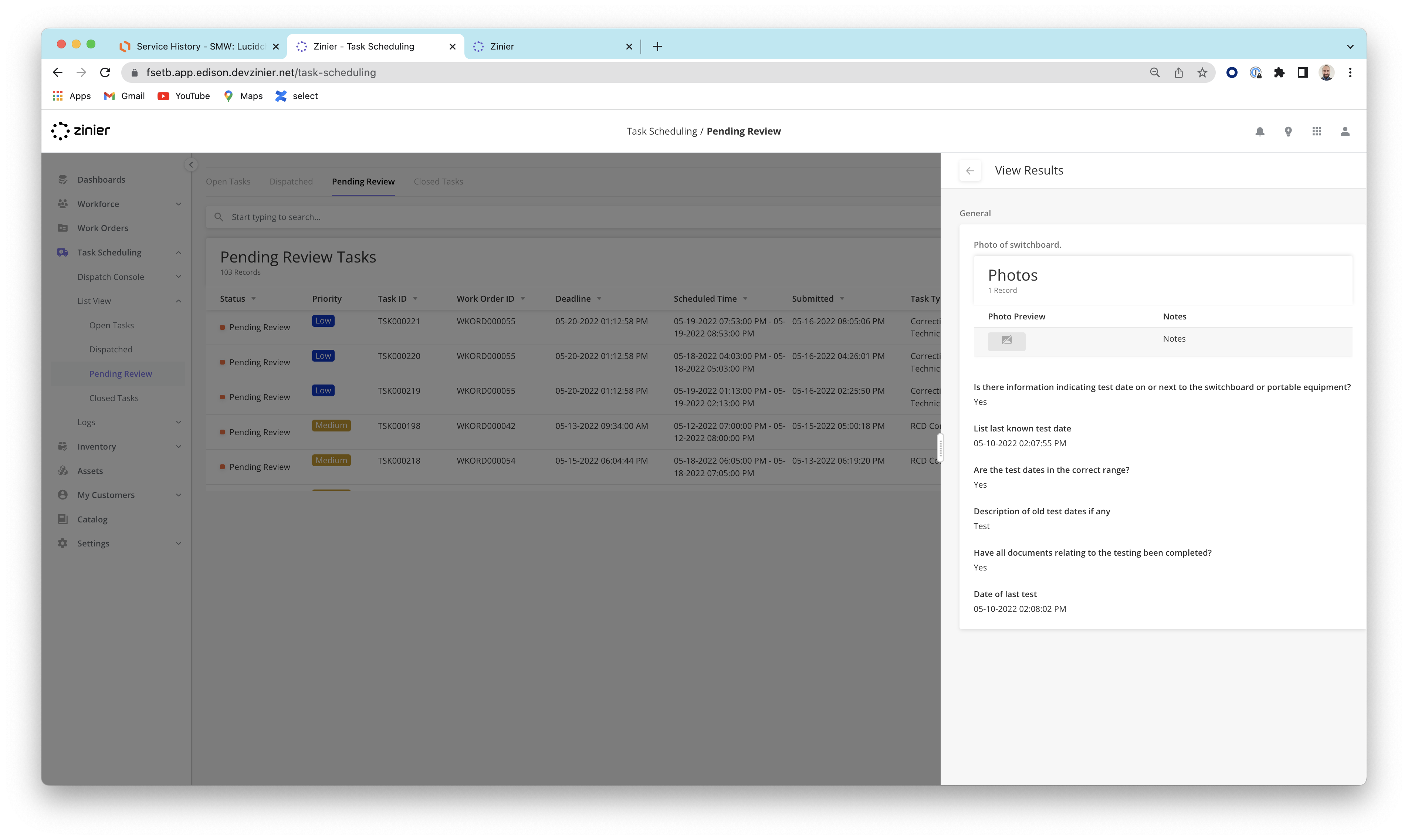The width and height of the screenshot is (1408, 840).
Task: Open Chrome extensions puzzle icon
Action: coord(1279,72)
